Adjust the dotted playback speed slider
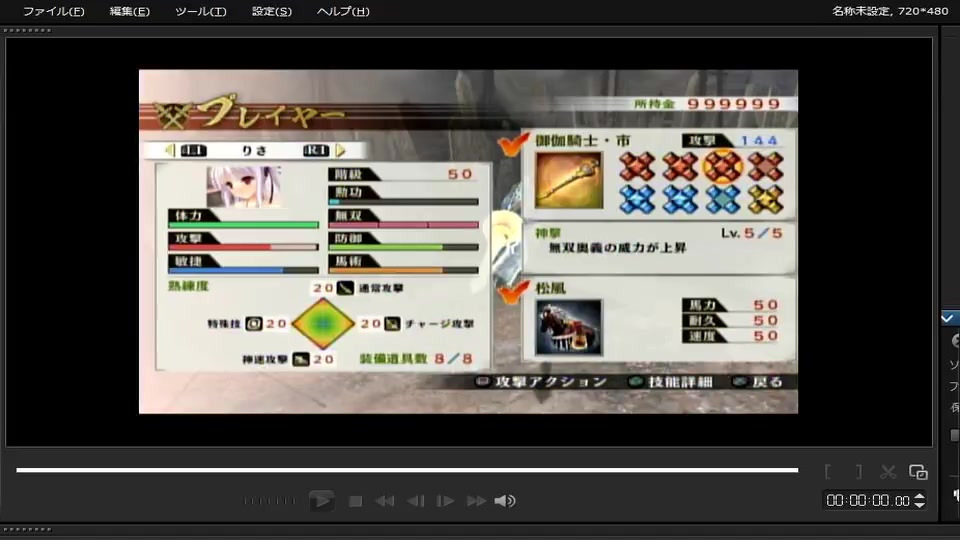The width and height of the screenshot is (960, 540). tap(269, 501)
